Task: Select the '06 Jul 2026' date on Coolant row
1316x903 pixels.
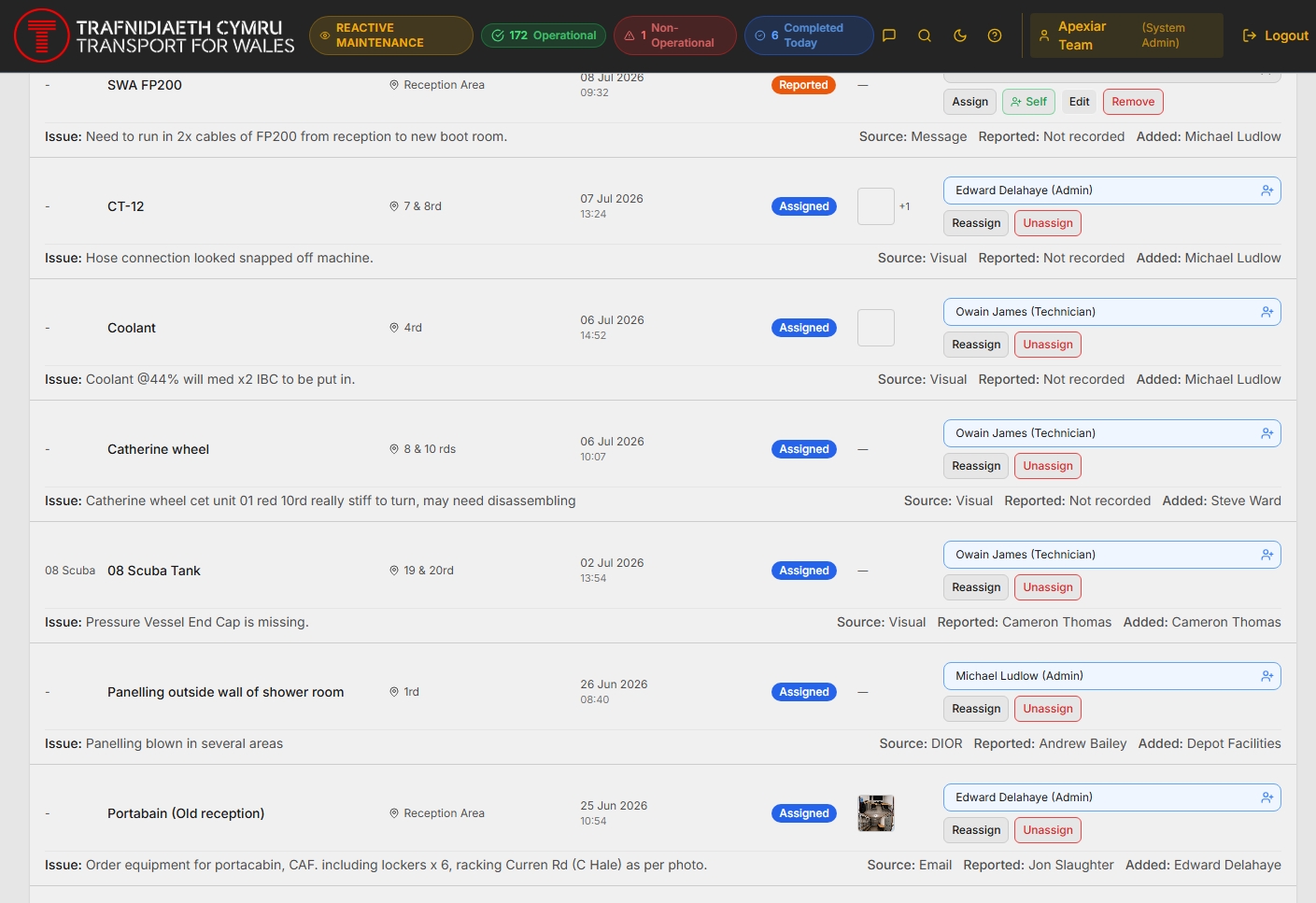Action: [x=612, y=320]
